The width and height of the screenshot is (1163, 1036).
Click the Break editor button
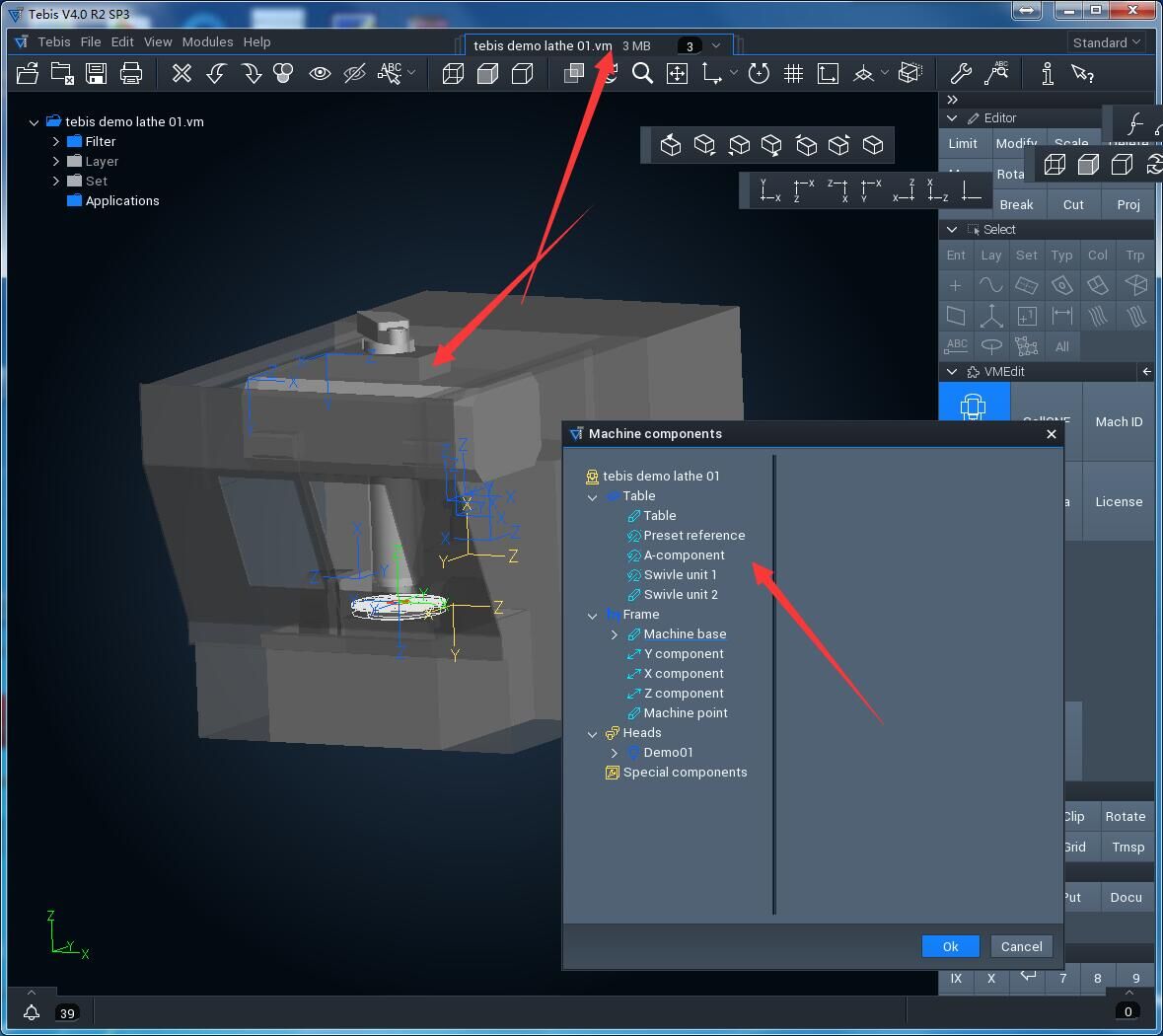pyautogui.click(x=1016, y=205)
